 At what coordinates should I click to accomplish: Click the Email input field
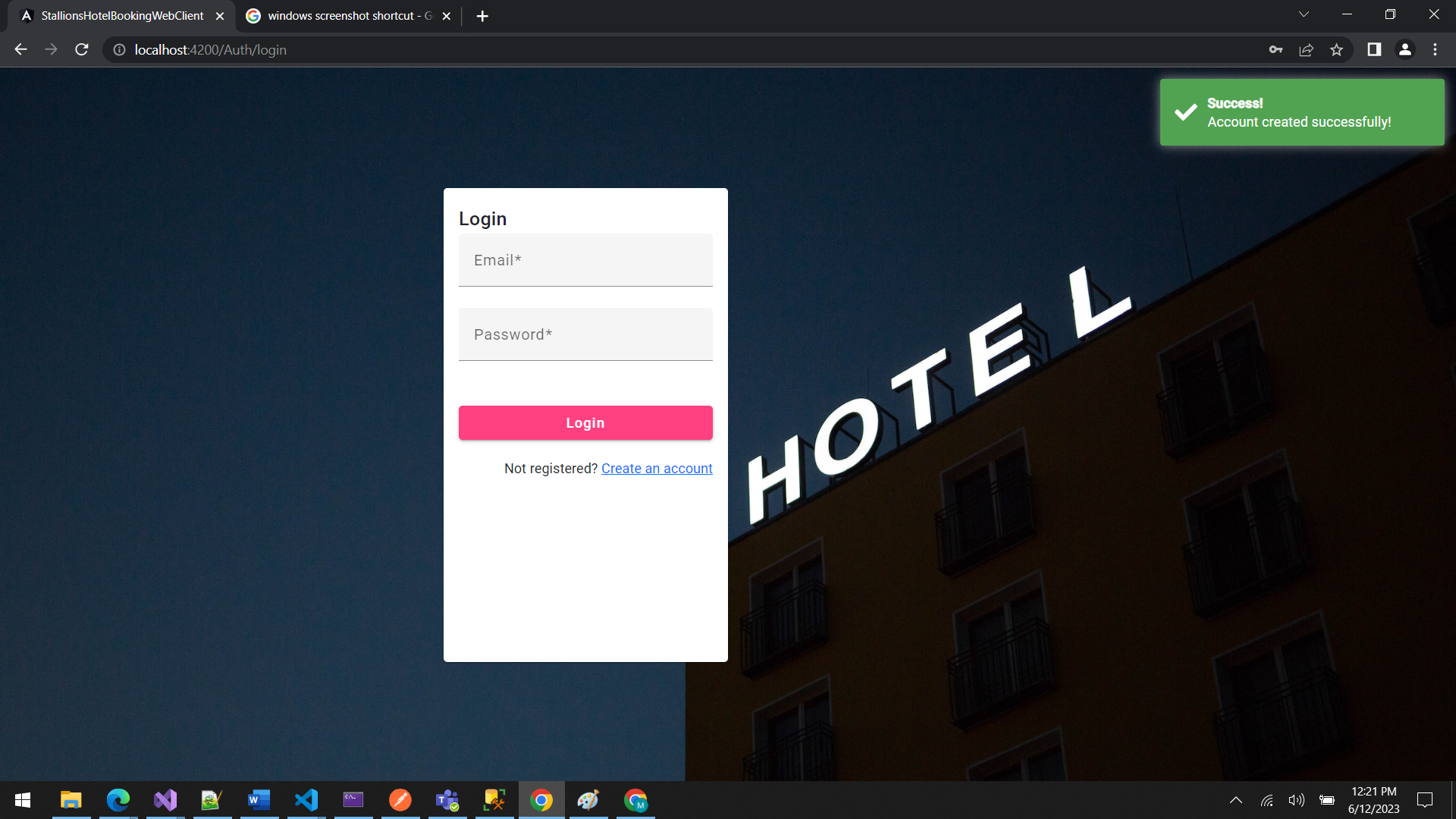pyautogui.click(x=585, y=260)
